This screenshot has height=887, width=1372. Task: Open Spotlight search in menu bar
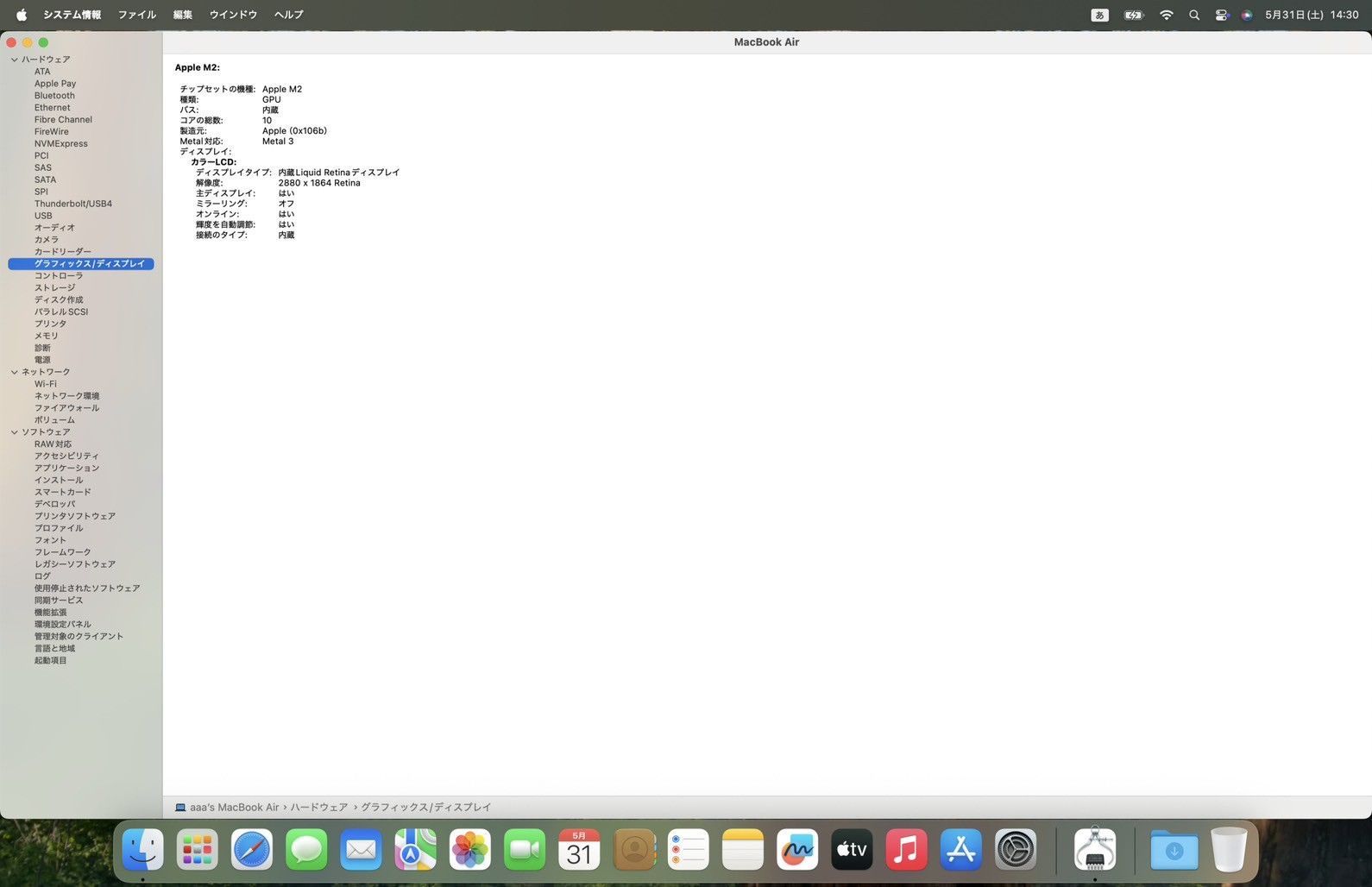click(x=1194, y=15)
